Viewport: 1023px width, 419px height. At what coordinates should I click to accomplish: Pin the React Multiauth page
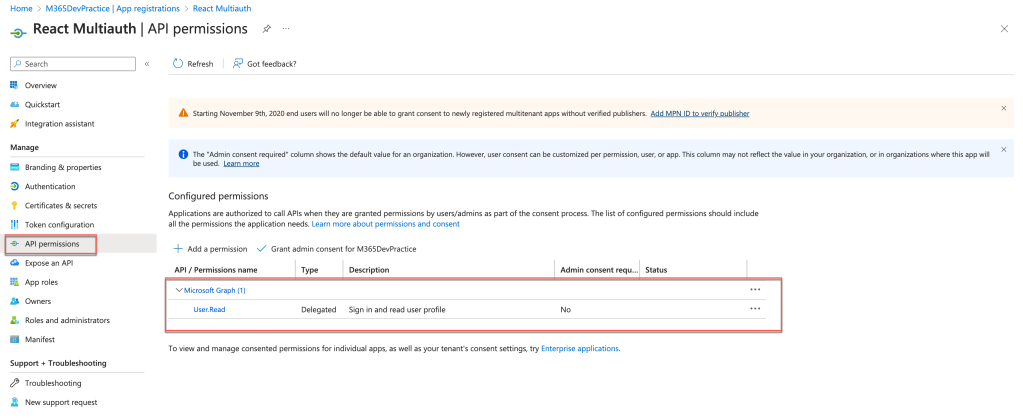pyautogui.click(x=266, y=29)
